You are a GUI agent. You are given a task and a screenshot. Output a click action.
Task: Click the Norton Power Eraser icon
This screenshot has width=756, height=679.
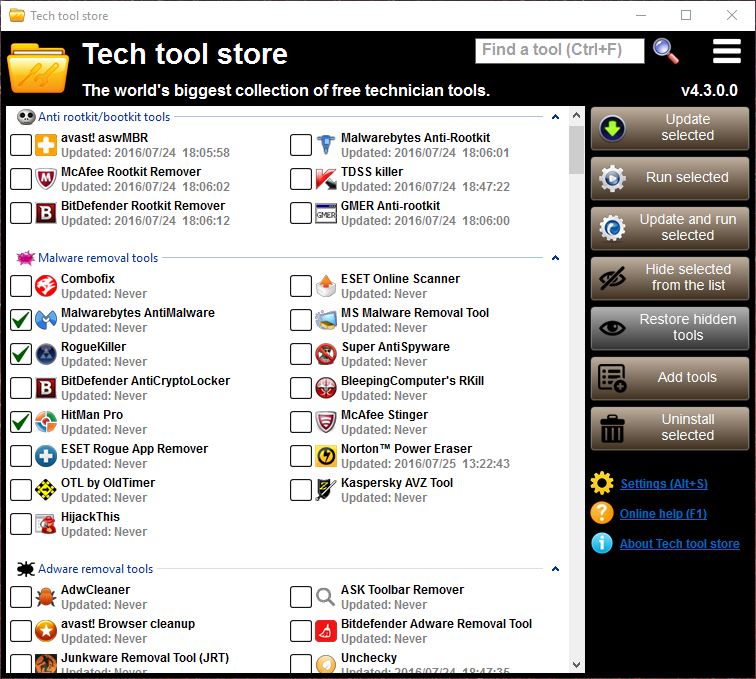[326, 456]
